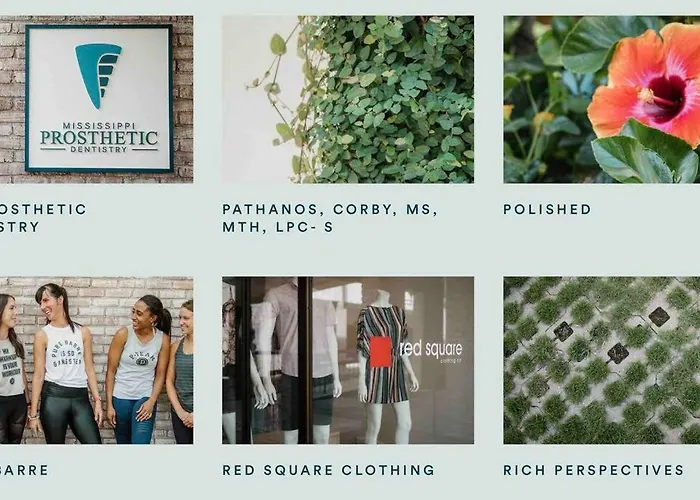Open the Red Square storefront mannequin image

coord(348,360)
